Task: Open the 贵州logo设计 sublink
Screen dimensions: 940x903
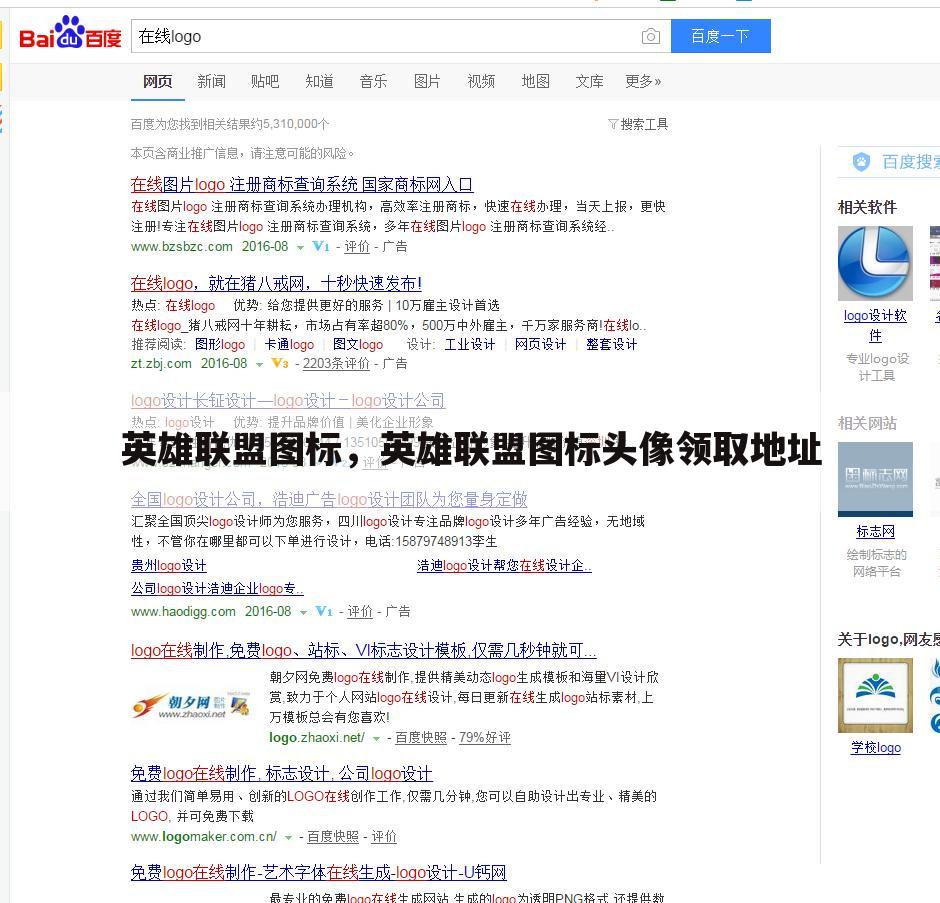Action: pyautogui.click(x=168, y=565)
